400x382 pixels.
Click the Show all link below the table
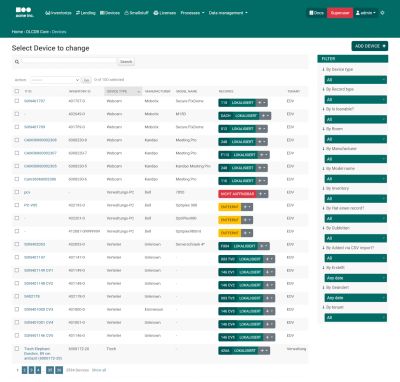pos(99,370)
